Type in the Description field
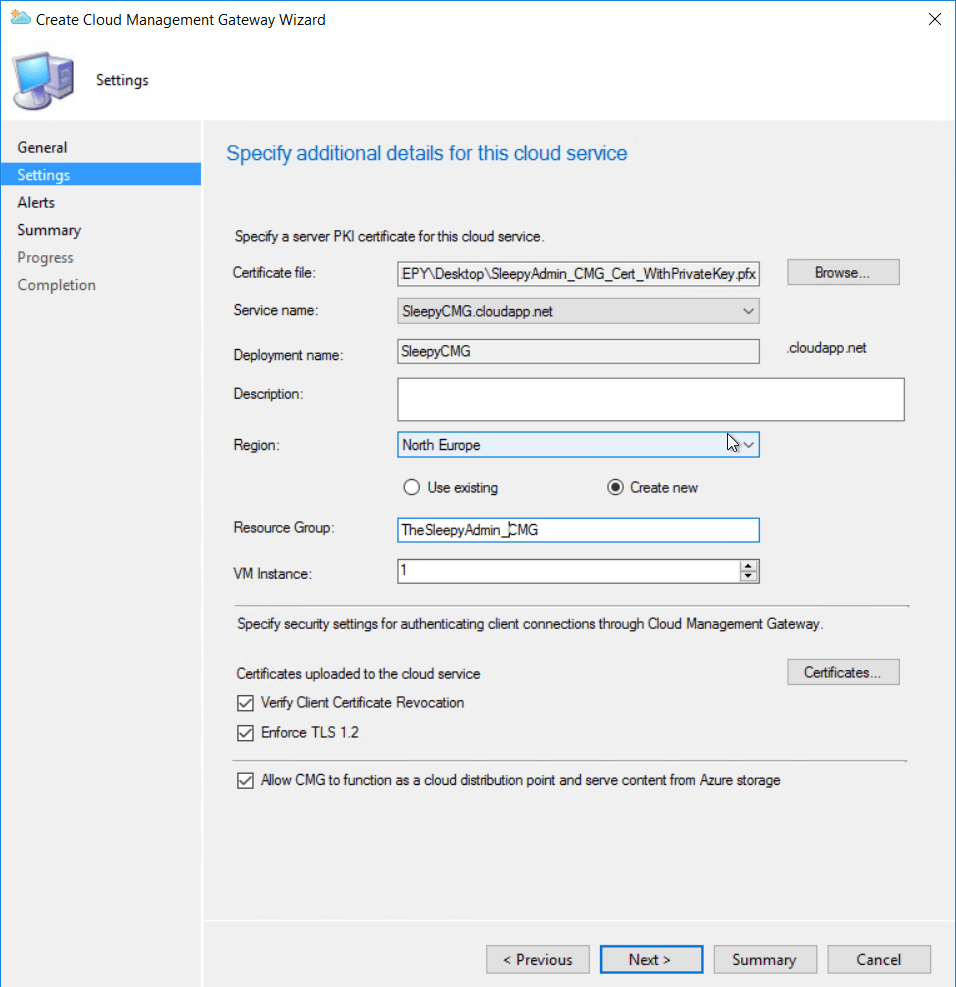The width and height of the screenshot is (956, 987). click(x=650, y=399)
